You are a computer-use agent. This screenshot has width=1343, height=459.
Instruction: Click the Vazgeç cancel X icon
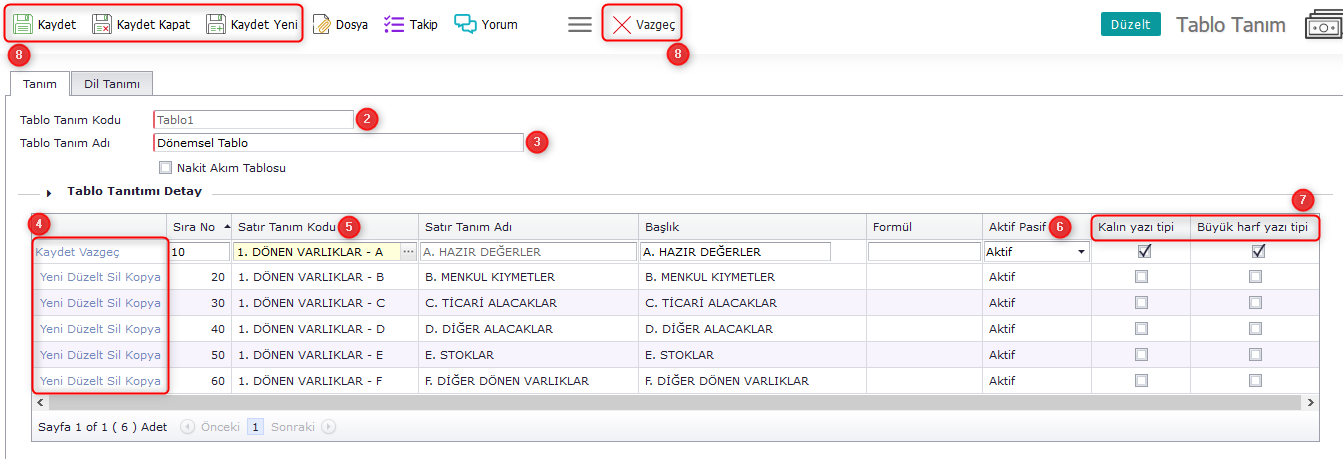[x=621, y=24]
